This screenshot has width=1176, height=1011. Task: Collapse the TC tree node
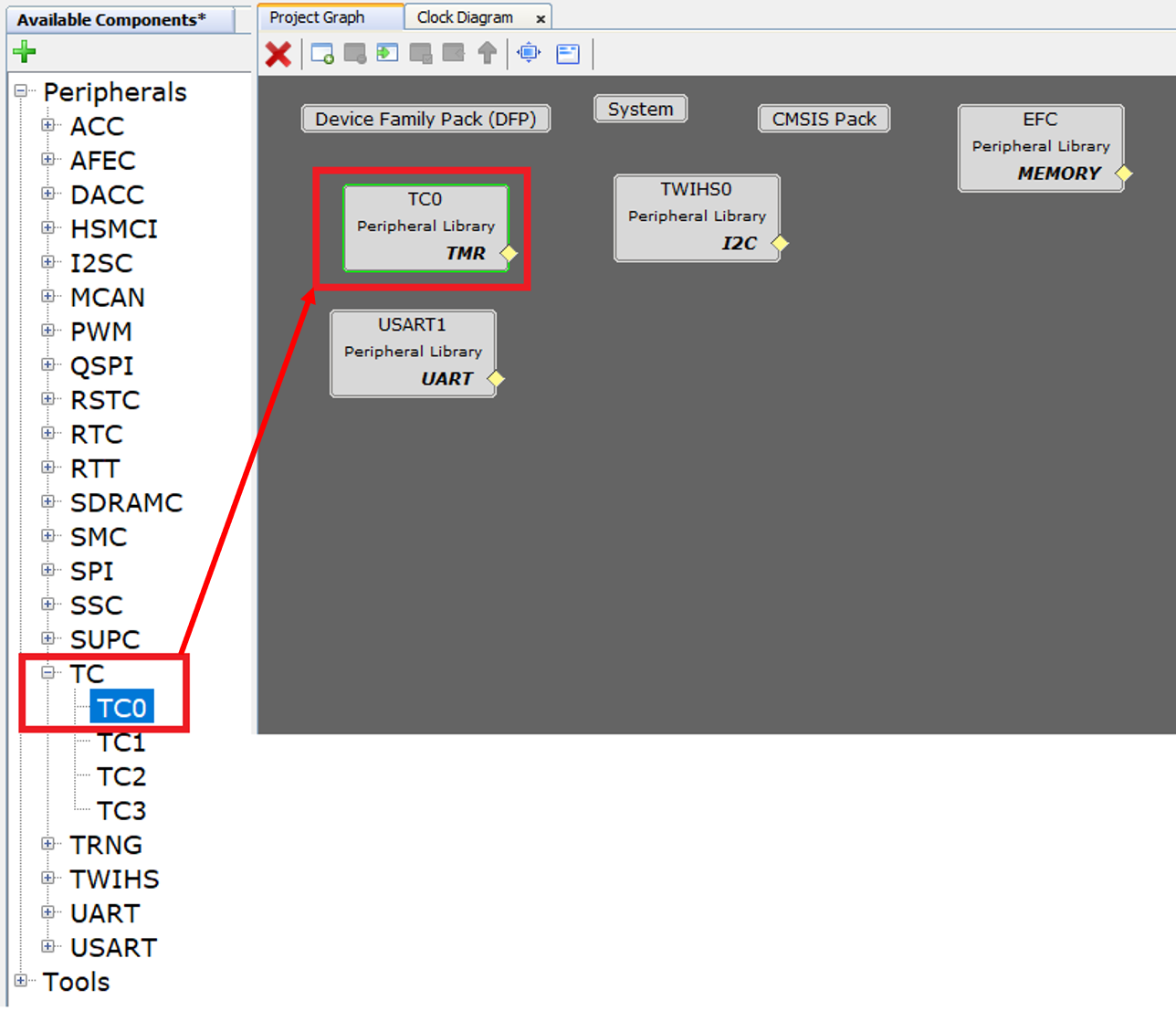(x=48, y=673)
